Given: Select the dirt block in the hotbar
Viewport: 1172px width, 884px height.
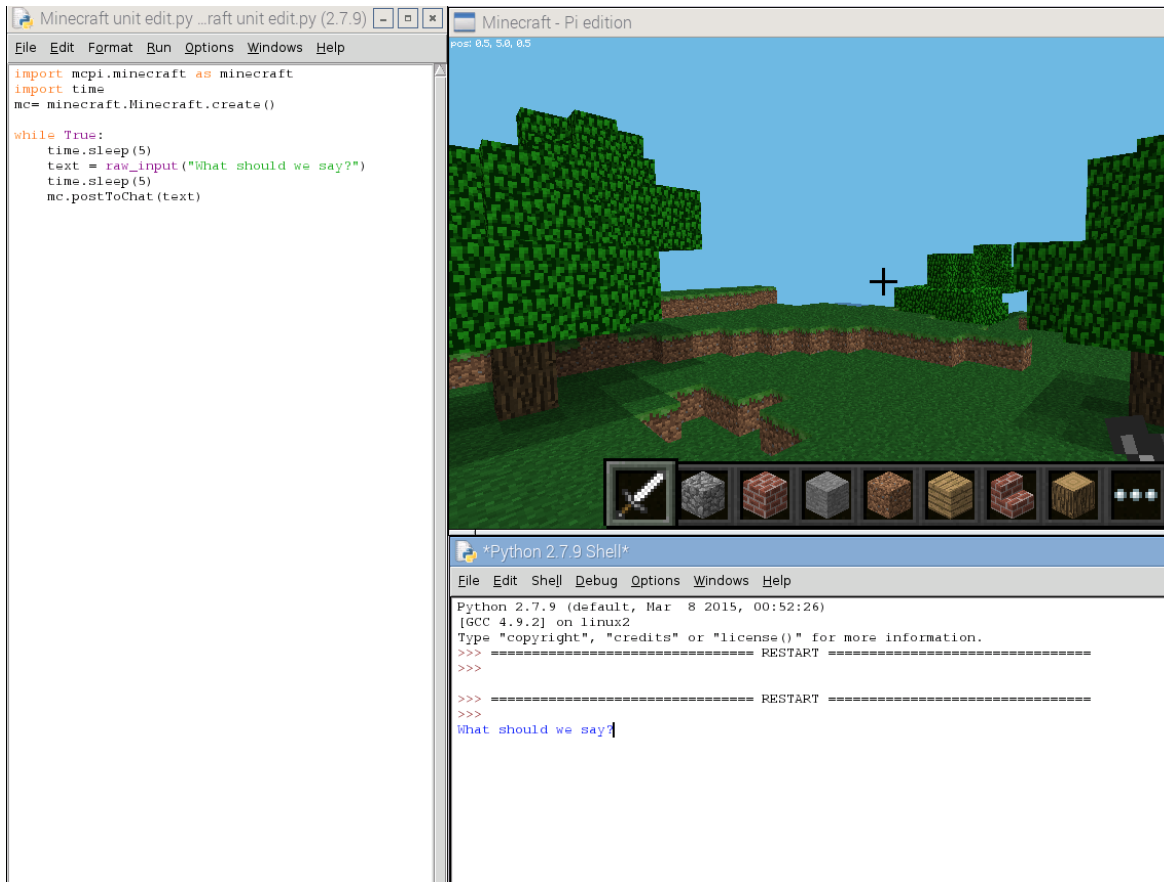Looking at the screenshot, I should [889, 495].
